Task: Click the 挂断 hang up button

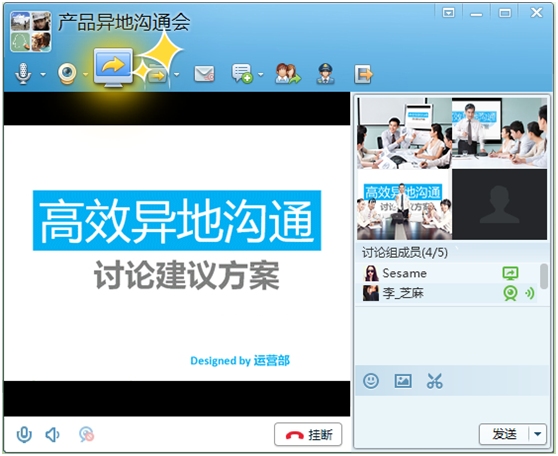Action: click(308, 434)
